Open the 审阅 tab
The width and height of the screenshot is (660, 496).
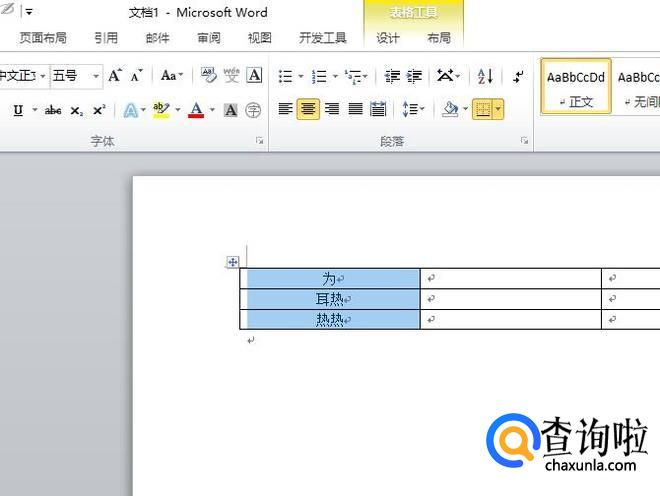[209, 37]
